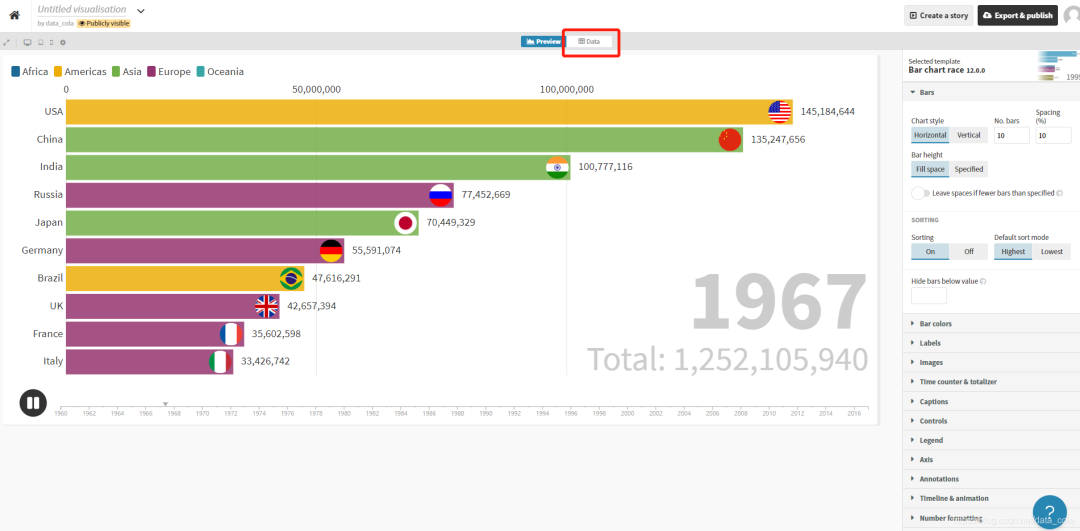Switch to the Preview tab
The width and height of the screenshot is (1080, 531).
pyautogui.click(x=542, y=42)
